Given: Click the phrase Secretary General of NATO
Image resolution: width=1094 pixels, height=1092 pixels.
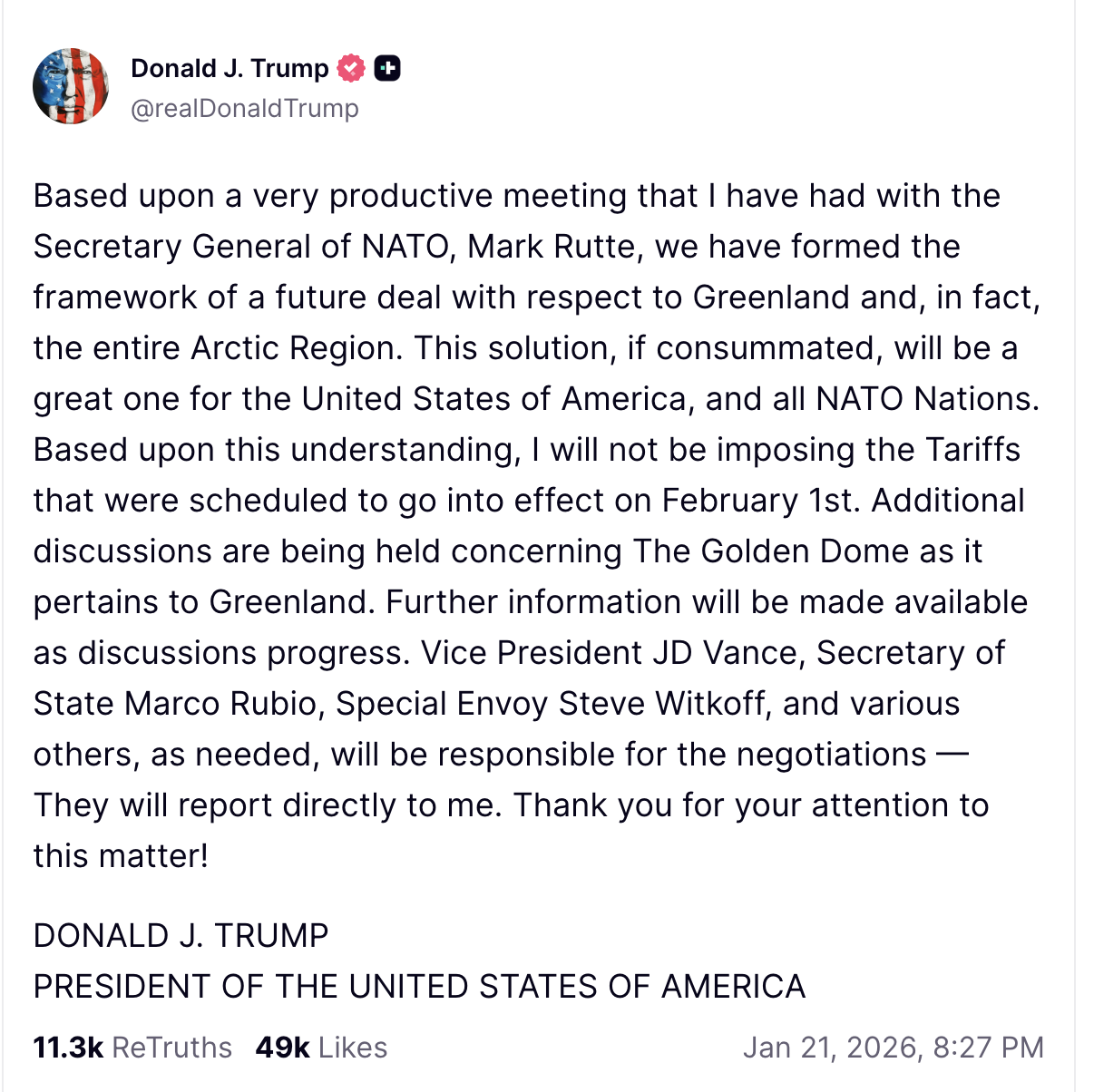Looking at the screenshot, I should (x=241, y=247).
